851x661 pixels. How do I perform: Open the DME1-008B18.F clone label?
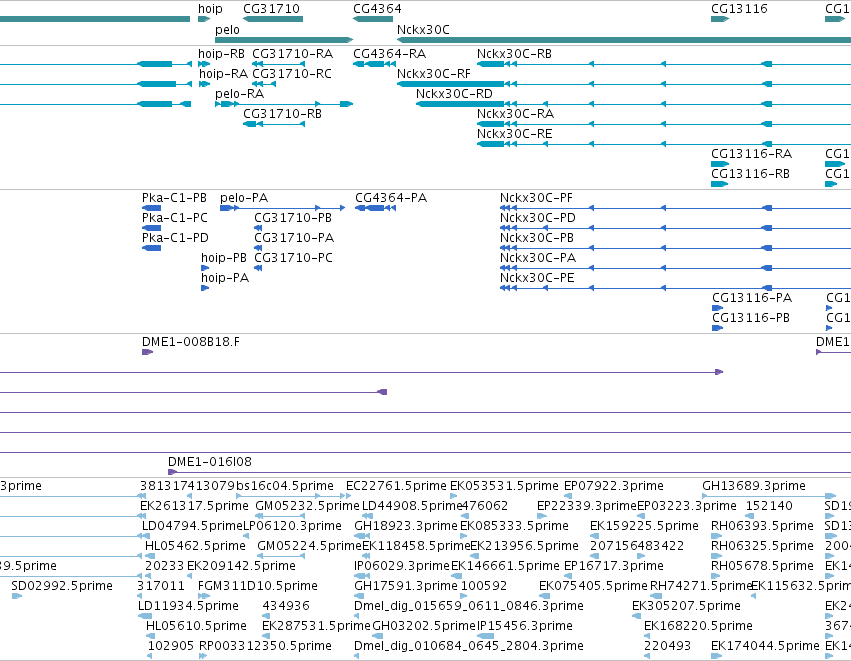coord(191,342)
